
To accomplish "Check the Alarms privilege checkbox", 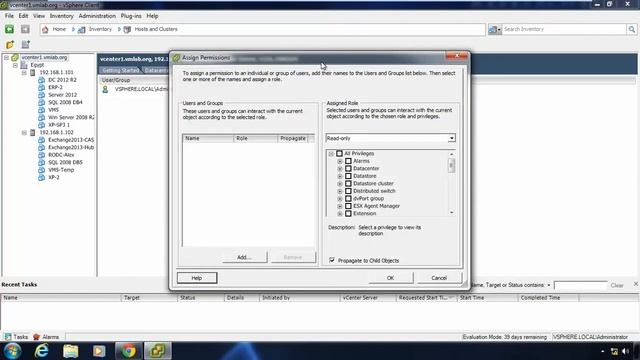I will (x=348, y=161).
